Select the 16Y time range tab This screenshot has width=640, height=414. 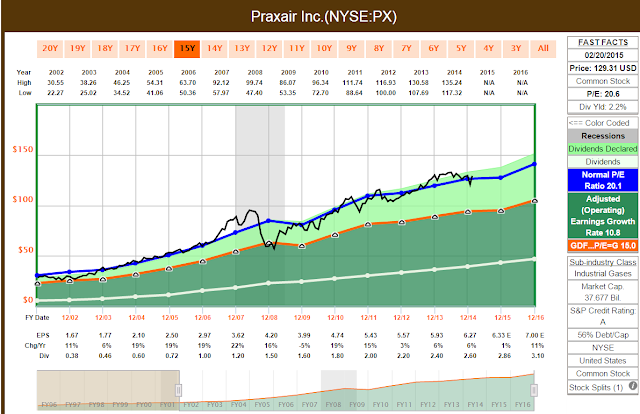(x=160, y=49)
